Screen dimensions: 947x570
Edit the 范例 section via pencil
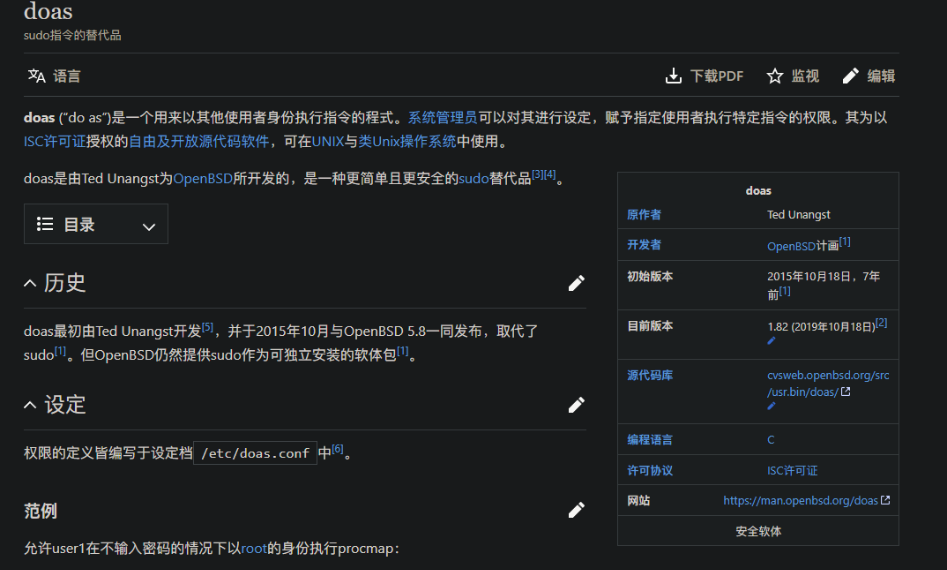tap(577, 510)
